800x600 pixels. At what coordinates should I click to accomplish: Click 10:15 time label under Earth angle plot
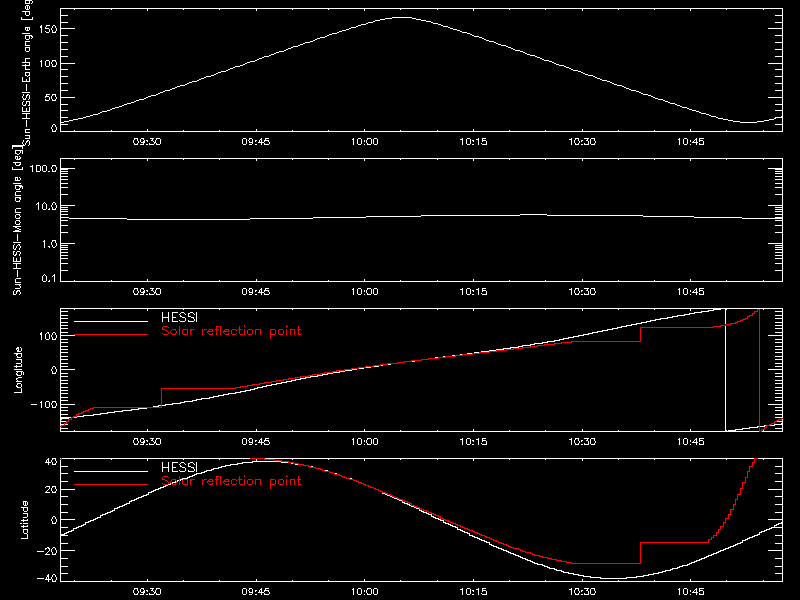click(473, 141)
